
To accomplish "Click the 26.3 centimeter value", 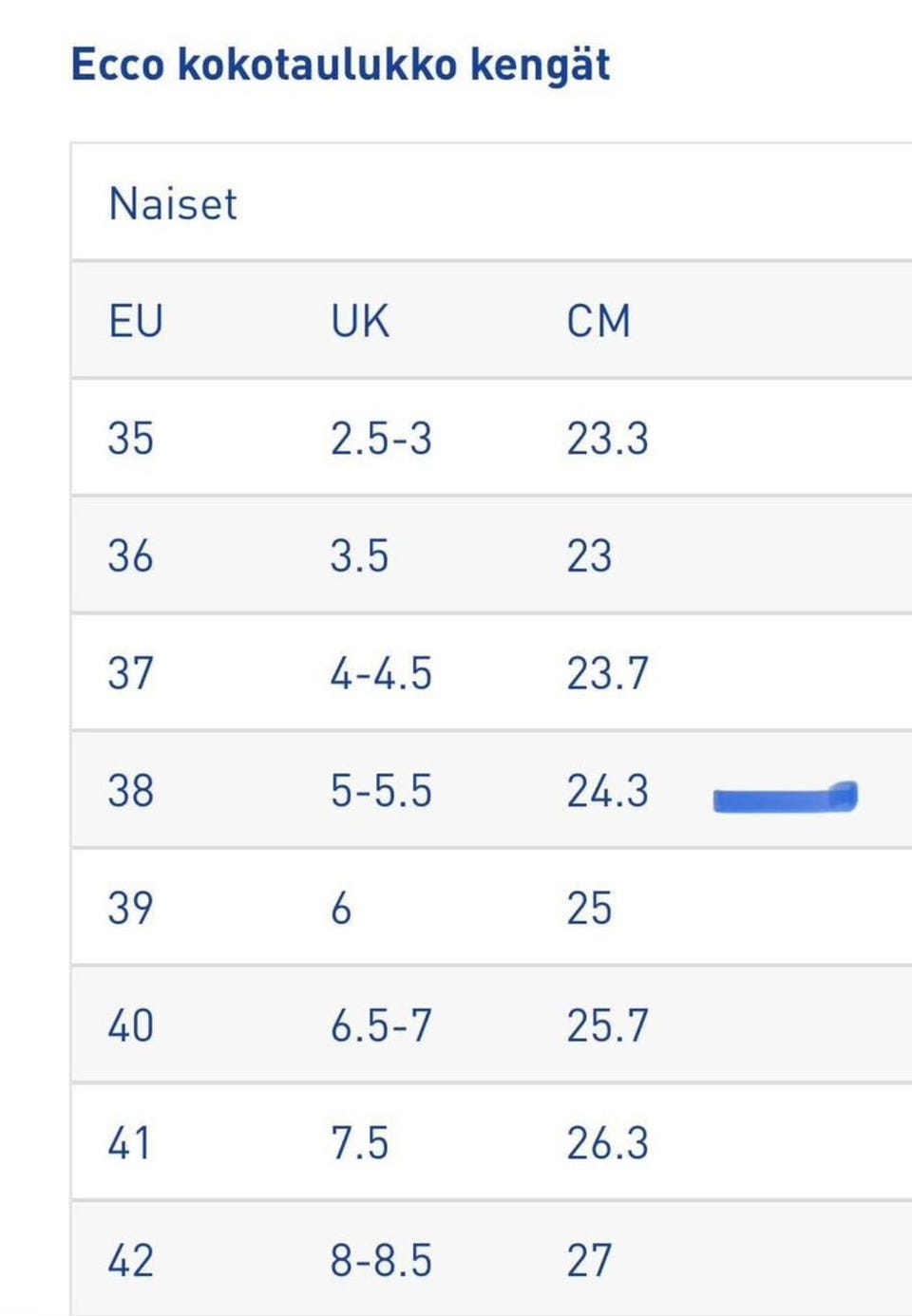I will pos(608,1143).
